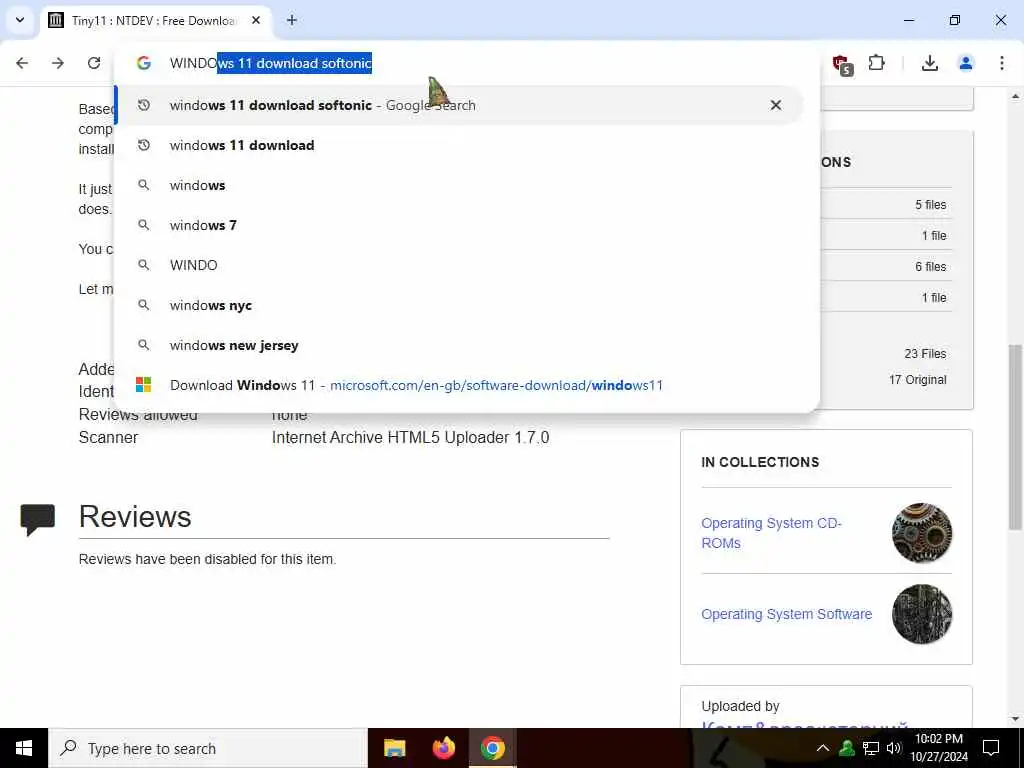Pick the plain 'windows' search suggestion
The width and height of the screenshot is (1024, 768).
coord(459,185)
